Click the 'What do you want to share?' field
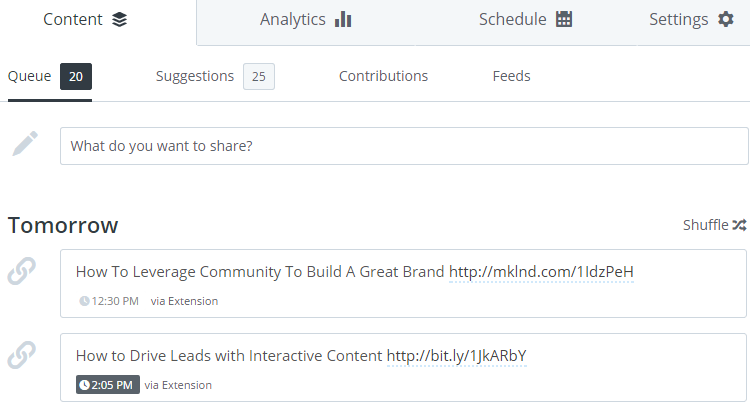Viewport: 750px width, 412px height. [x=403, y=146]
